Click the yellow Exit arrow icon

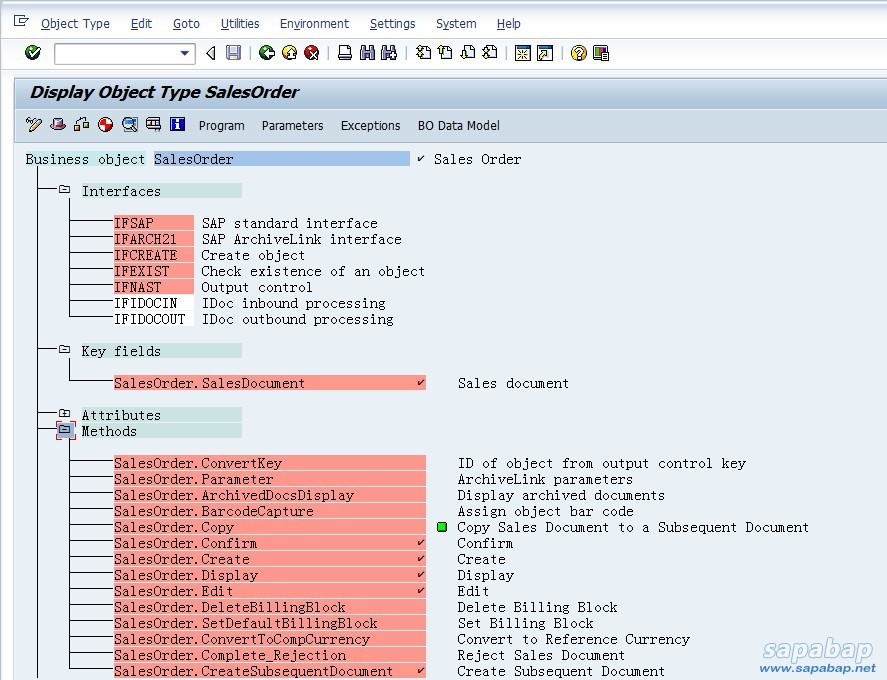click(289, 53)
